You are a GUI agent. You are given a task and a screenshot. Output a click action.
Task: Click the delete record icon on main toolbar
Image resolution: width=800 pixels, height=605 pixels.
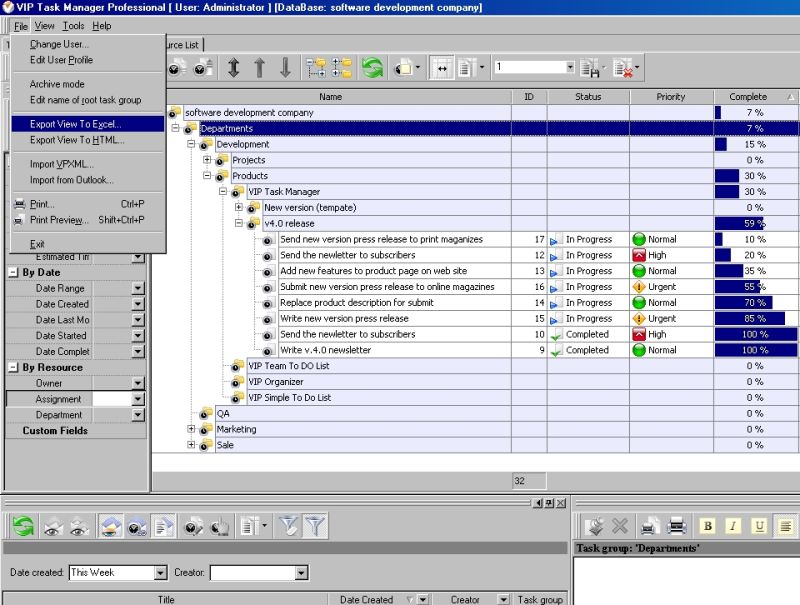(x=622, y=68)
